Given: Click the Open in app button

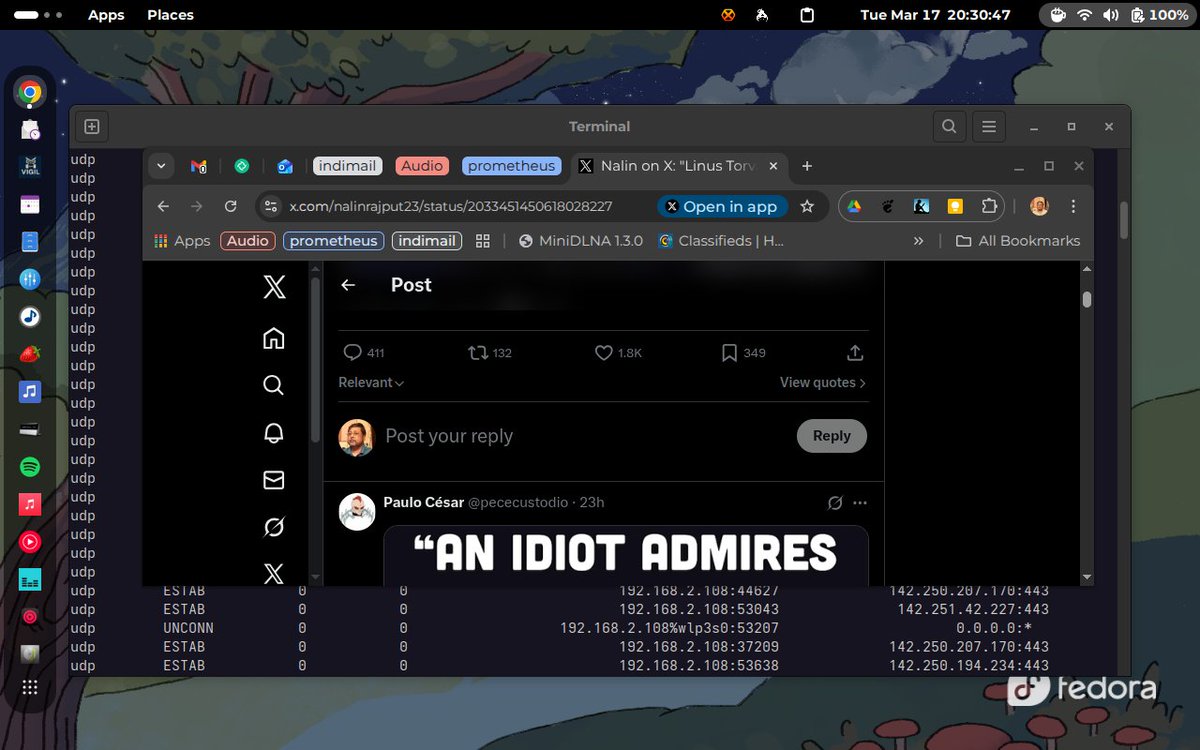Looking at the screenshot, I should [x=722, y=206].
